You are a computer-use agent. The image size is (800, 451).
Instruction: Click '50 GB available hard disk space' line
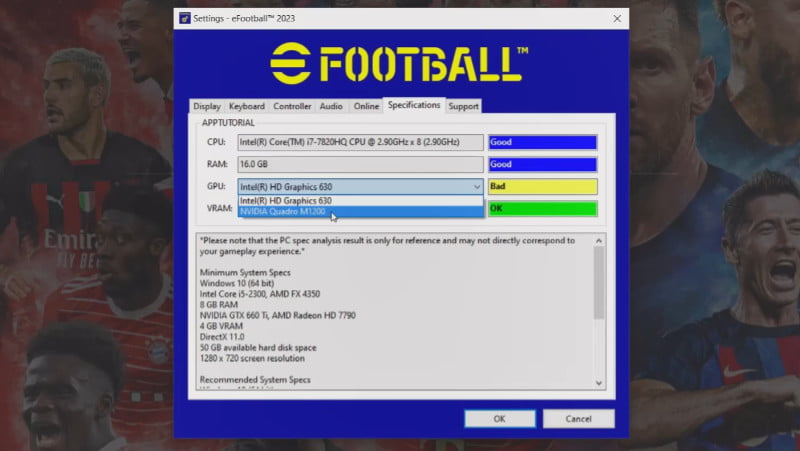coord(258,347)
